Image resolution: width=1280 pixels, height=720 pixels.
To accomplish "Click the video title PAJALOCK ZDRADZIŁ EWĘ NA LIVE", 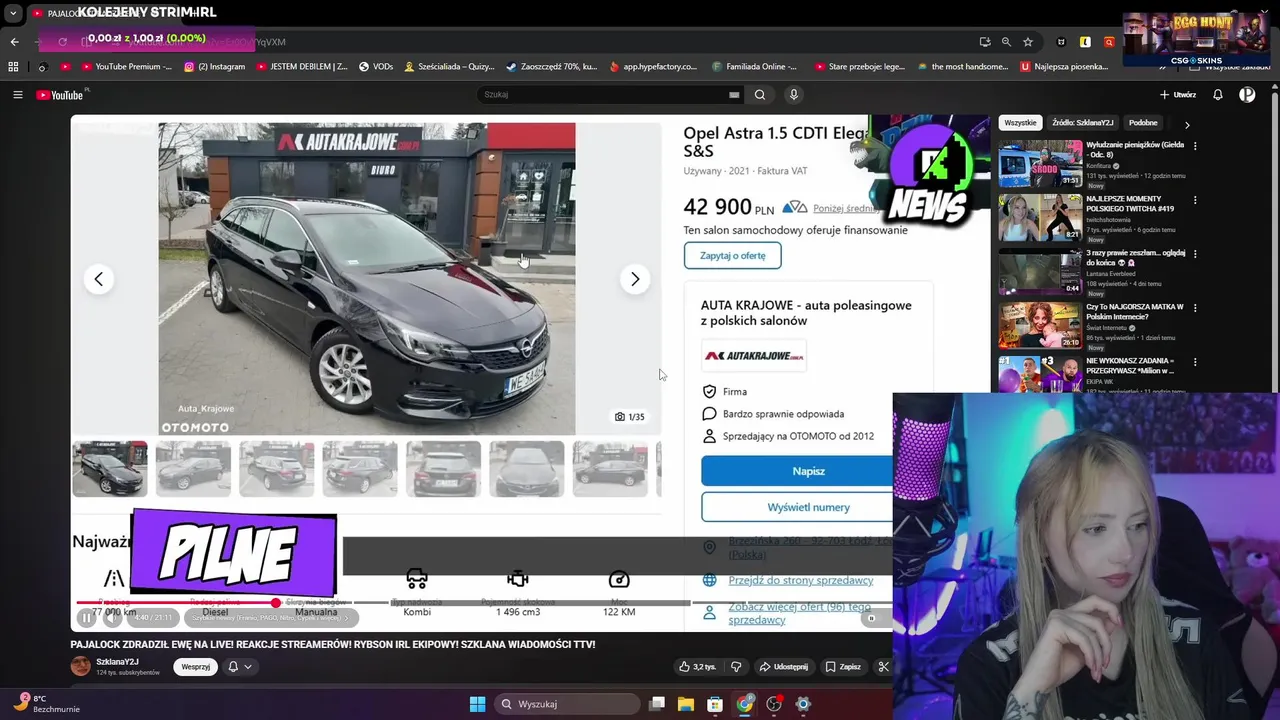I will (x=332, y=645).
